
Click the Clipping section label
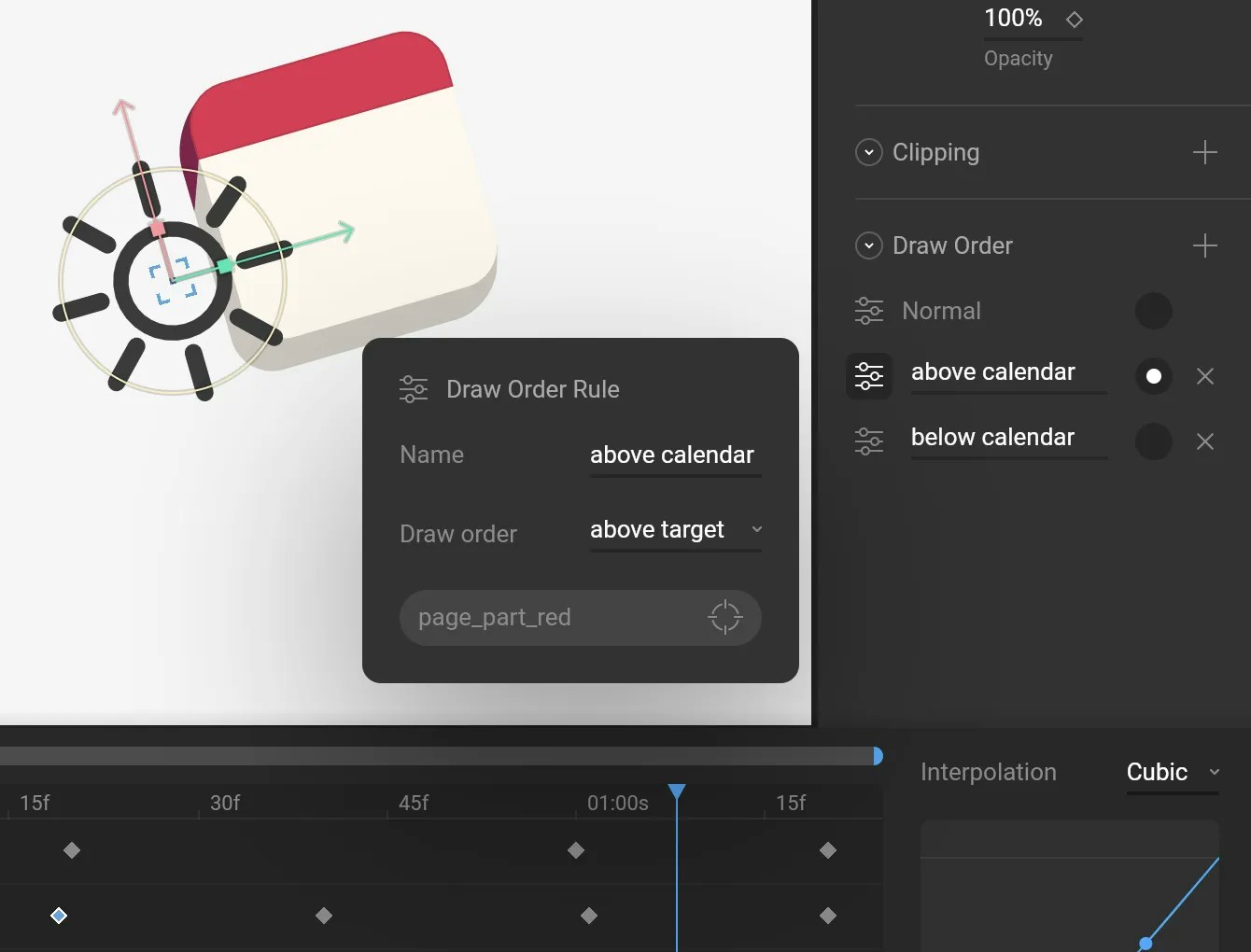[x=935, y=152]
